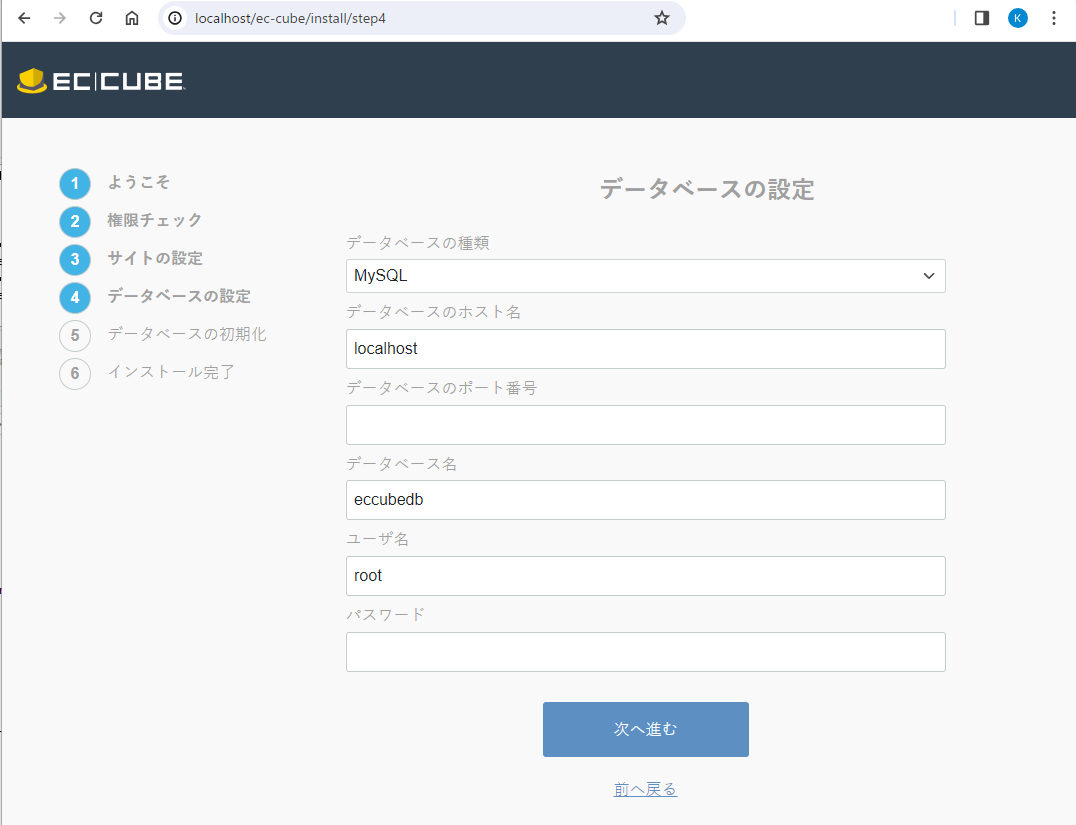Click the browser back arrow
This screenshot has width=1076, height=825.
pyautogui.click(x=24, y=18)
